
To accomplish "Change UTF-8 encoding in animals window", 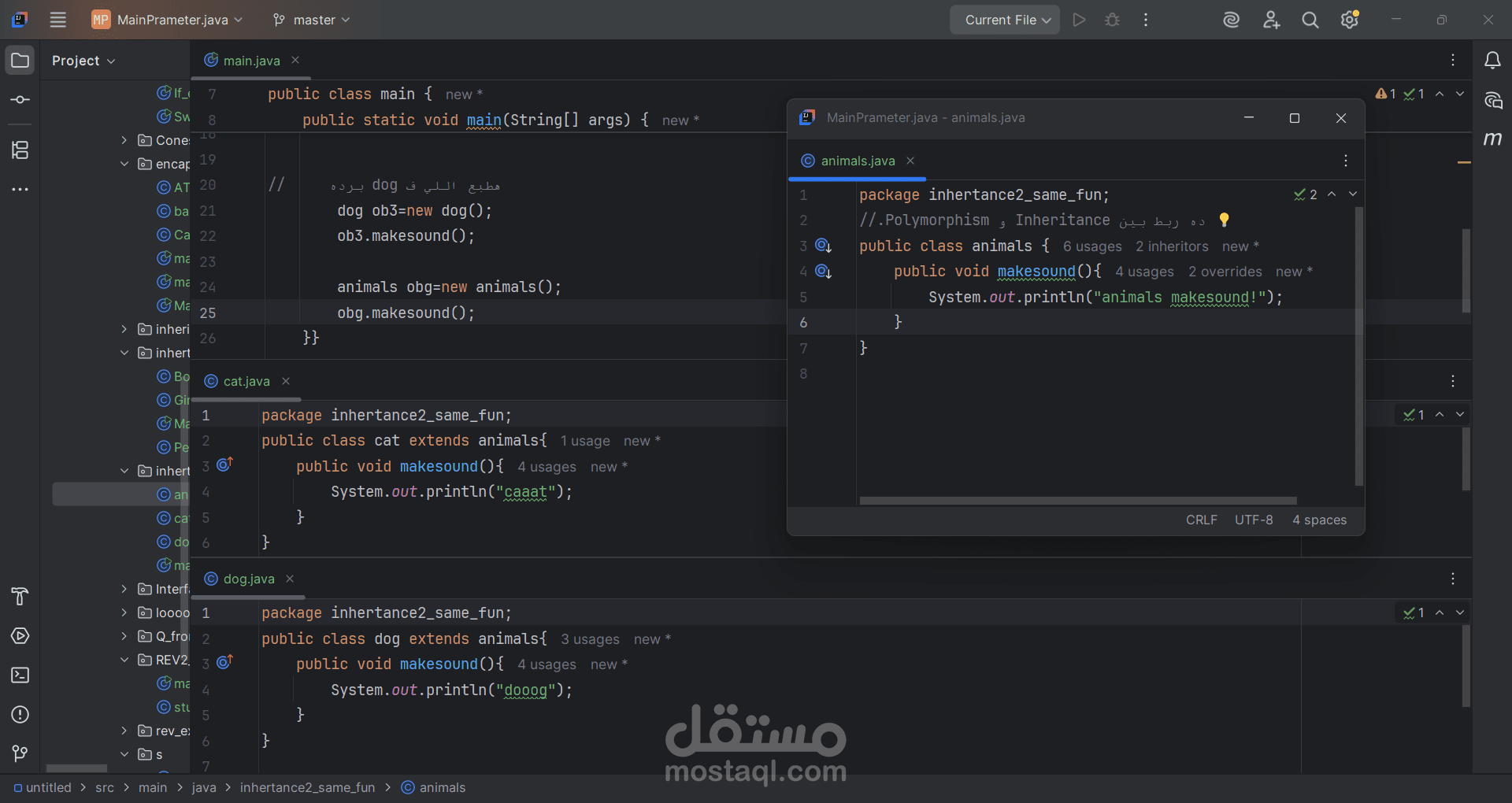I will click(x=1254, y=520).
